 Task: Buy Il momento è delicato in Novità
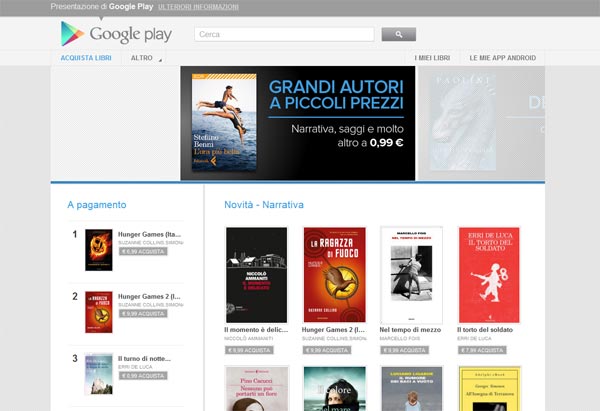click(249, 350)
